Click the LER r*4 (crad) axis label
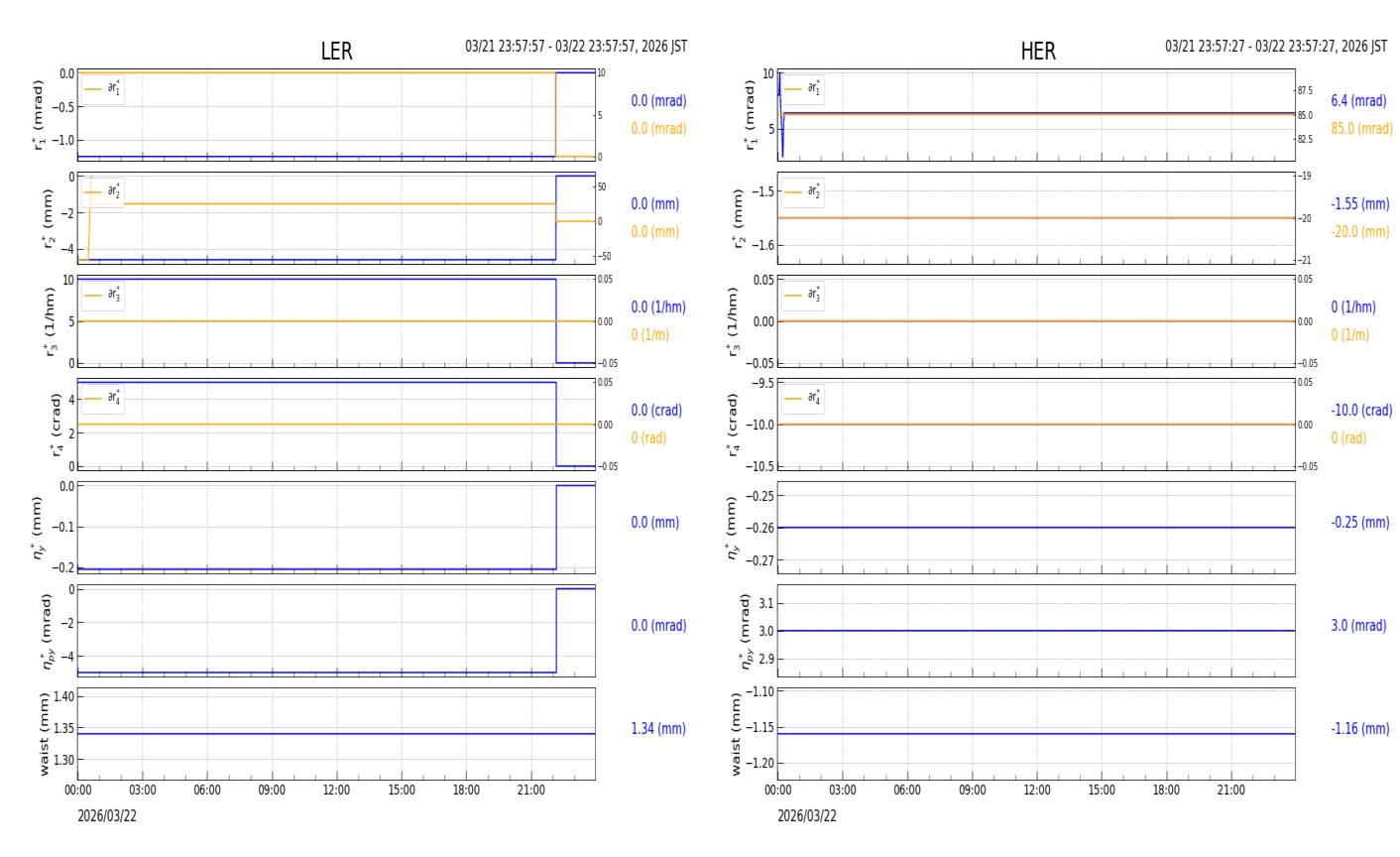1400x857 pixels. pyautogui.click(x=56, y=425)
